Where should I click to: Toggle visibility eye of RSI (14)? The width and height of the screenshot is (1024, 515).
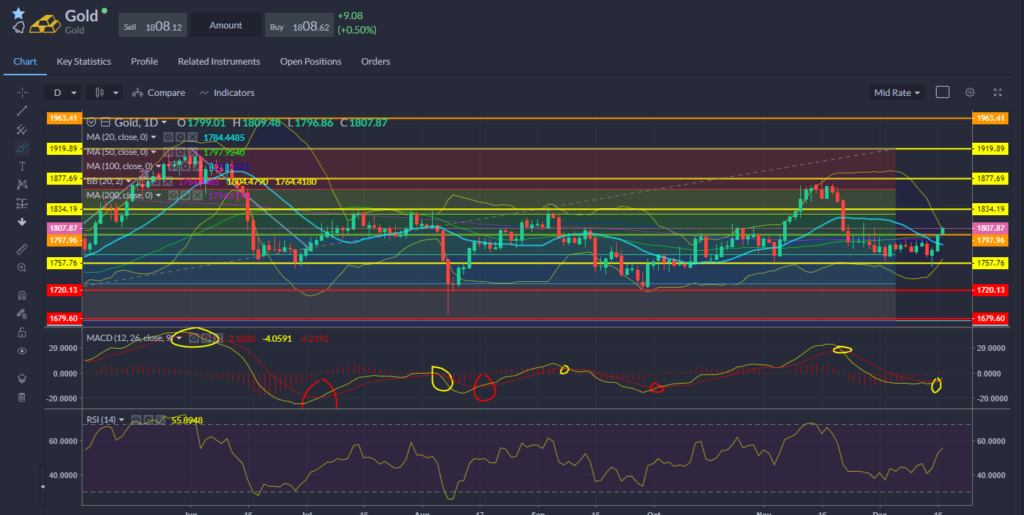tap(136, 420)
